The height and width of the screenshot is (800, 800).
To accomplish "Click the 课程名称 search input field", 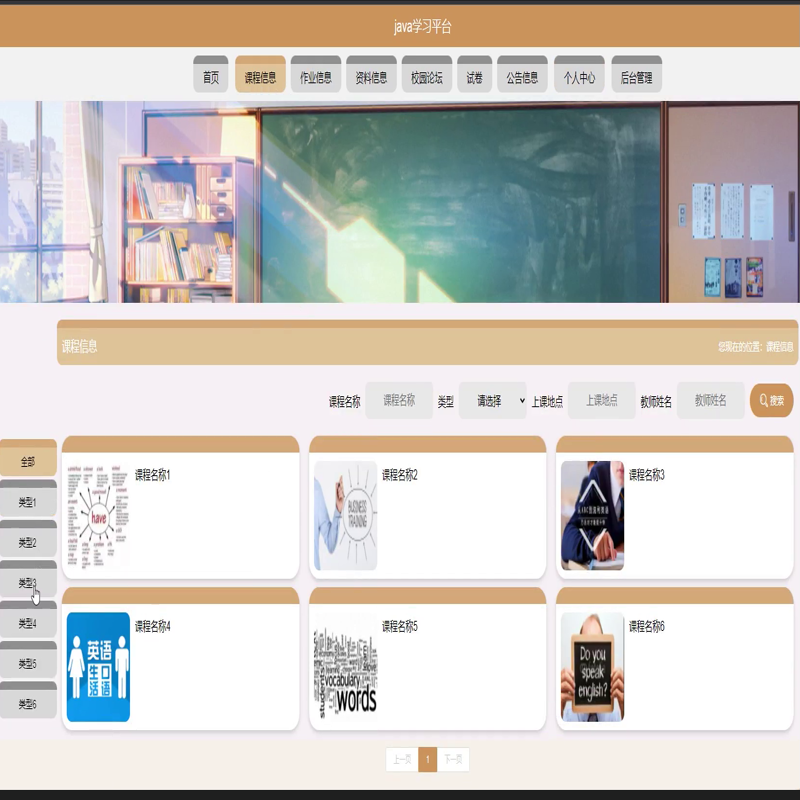I will point(399,401).
